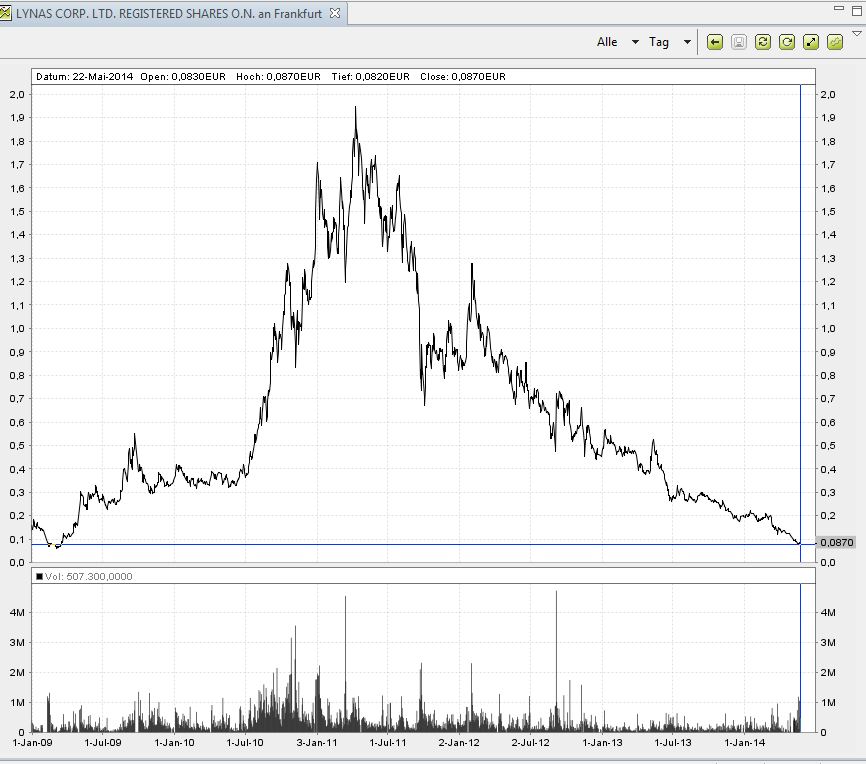Viewport: 866px width, 764px height.
Task: Click the 3-Jan-11 date axis label
Action: pos(316,742)
